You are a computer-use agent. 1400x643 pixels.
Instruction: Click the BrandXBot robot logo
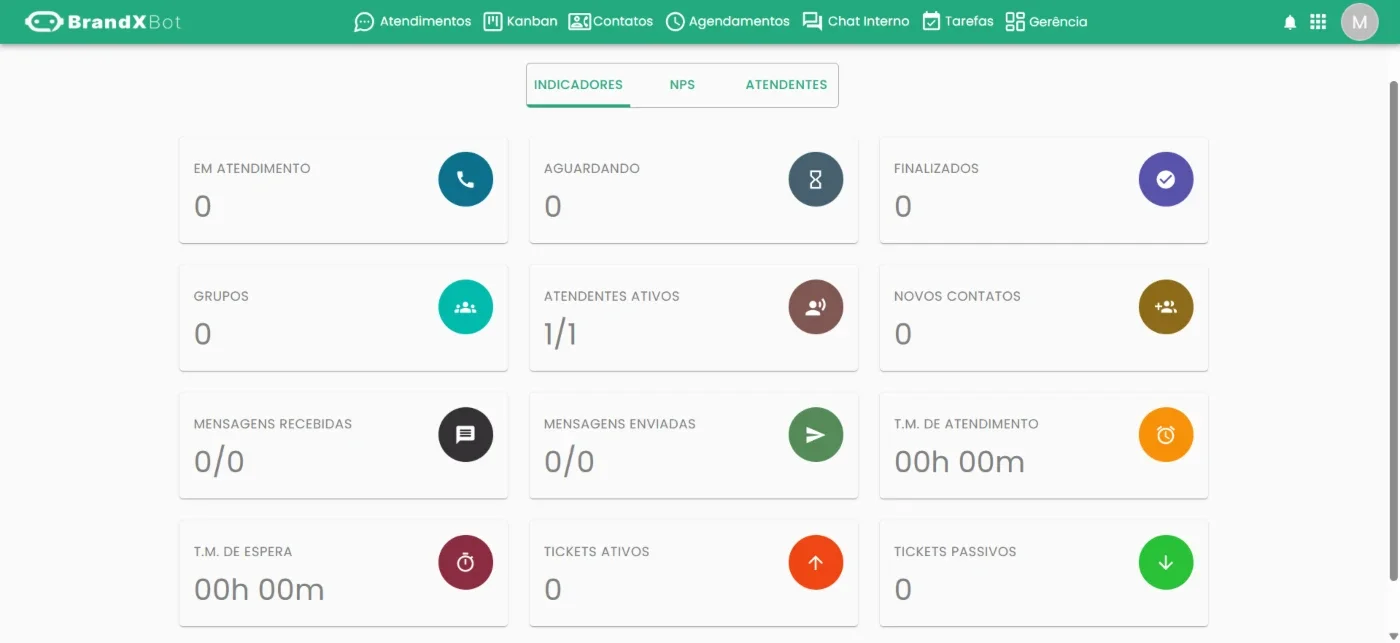(x=103, y=21)
